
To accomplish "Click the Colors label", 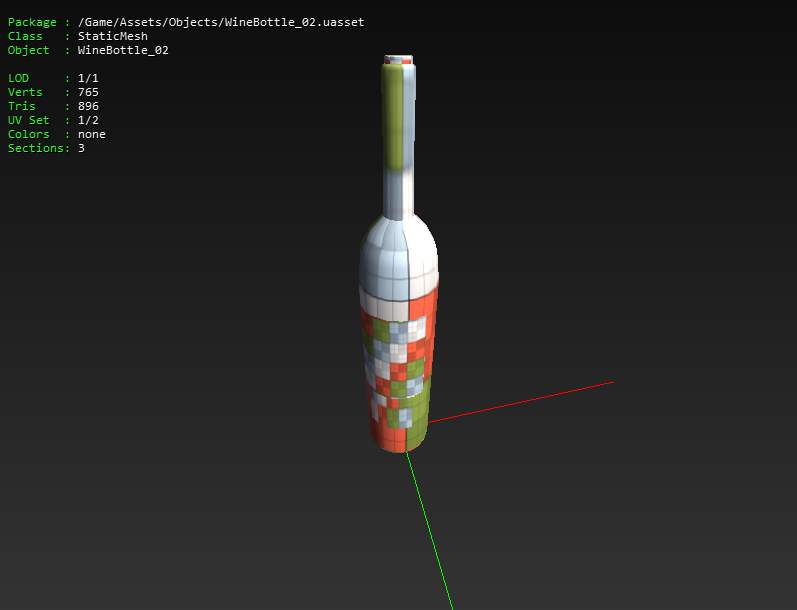I will 28,134.
